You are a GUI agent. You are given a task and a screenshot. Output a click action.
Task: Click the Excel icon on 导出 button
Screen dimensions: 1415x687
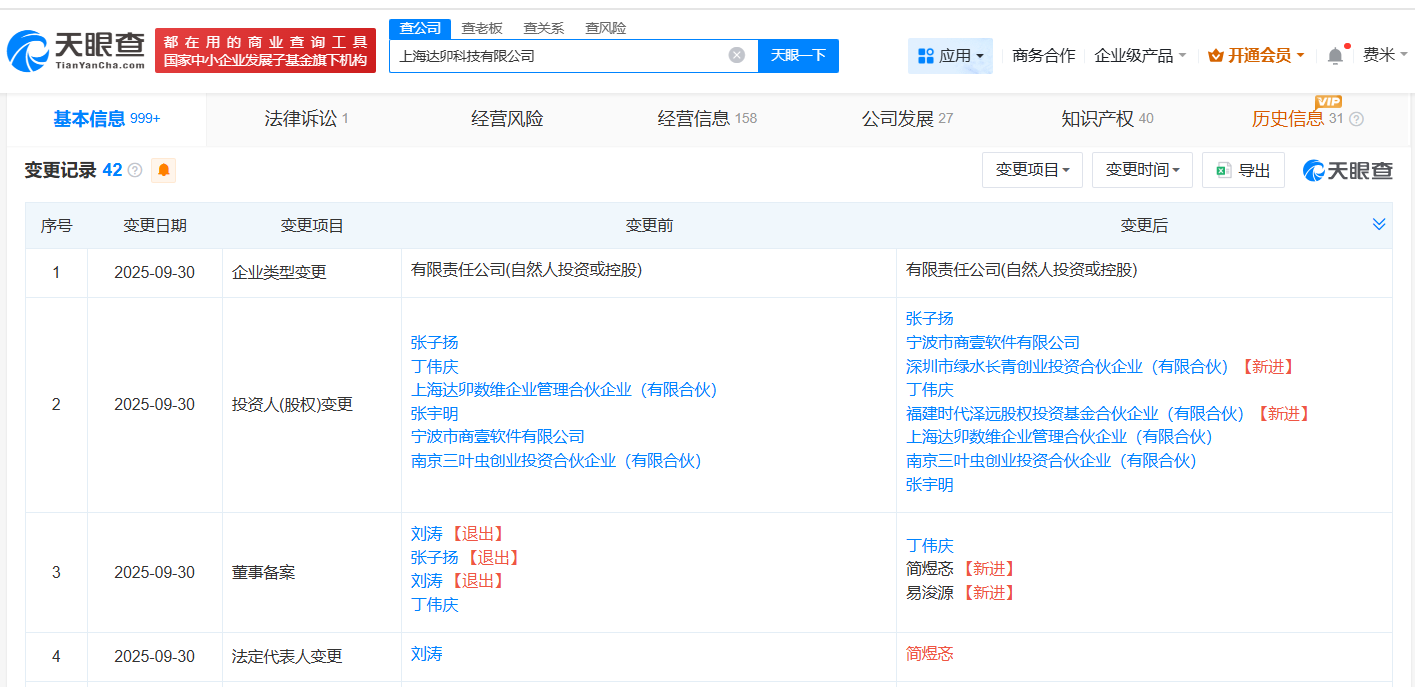point(1223,169)
